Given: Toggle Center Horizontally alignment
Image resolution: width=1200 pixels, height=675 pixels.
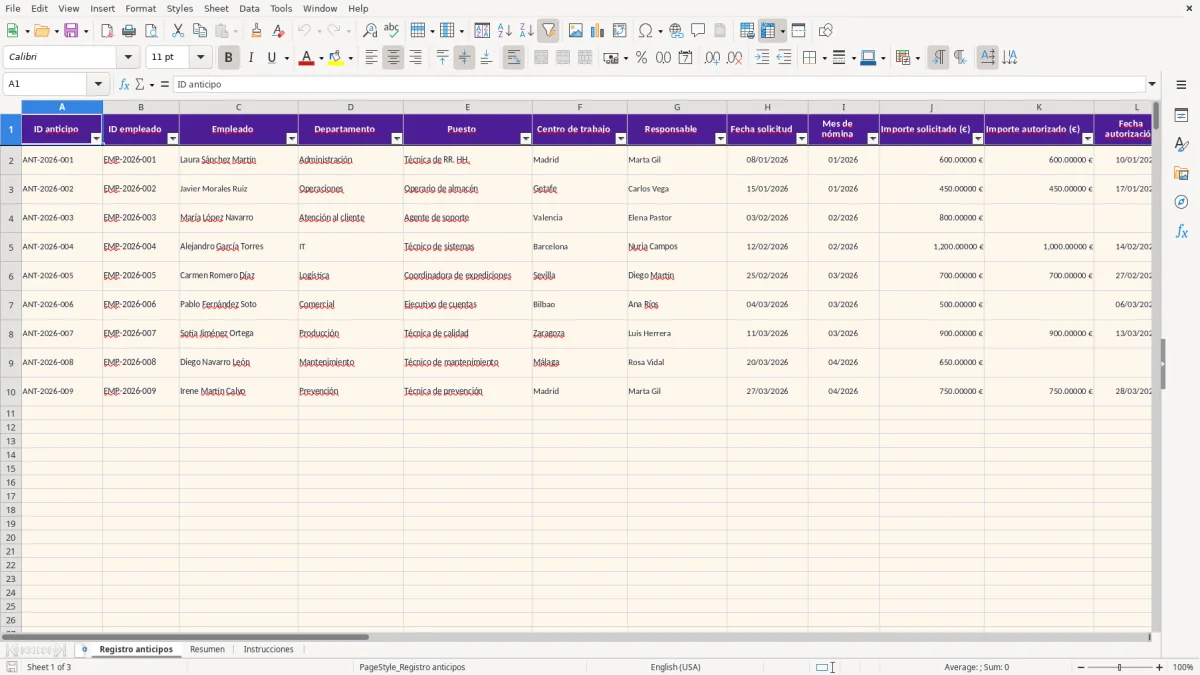Looking at the screenshot, I should [x=393, y=58].
